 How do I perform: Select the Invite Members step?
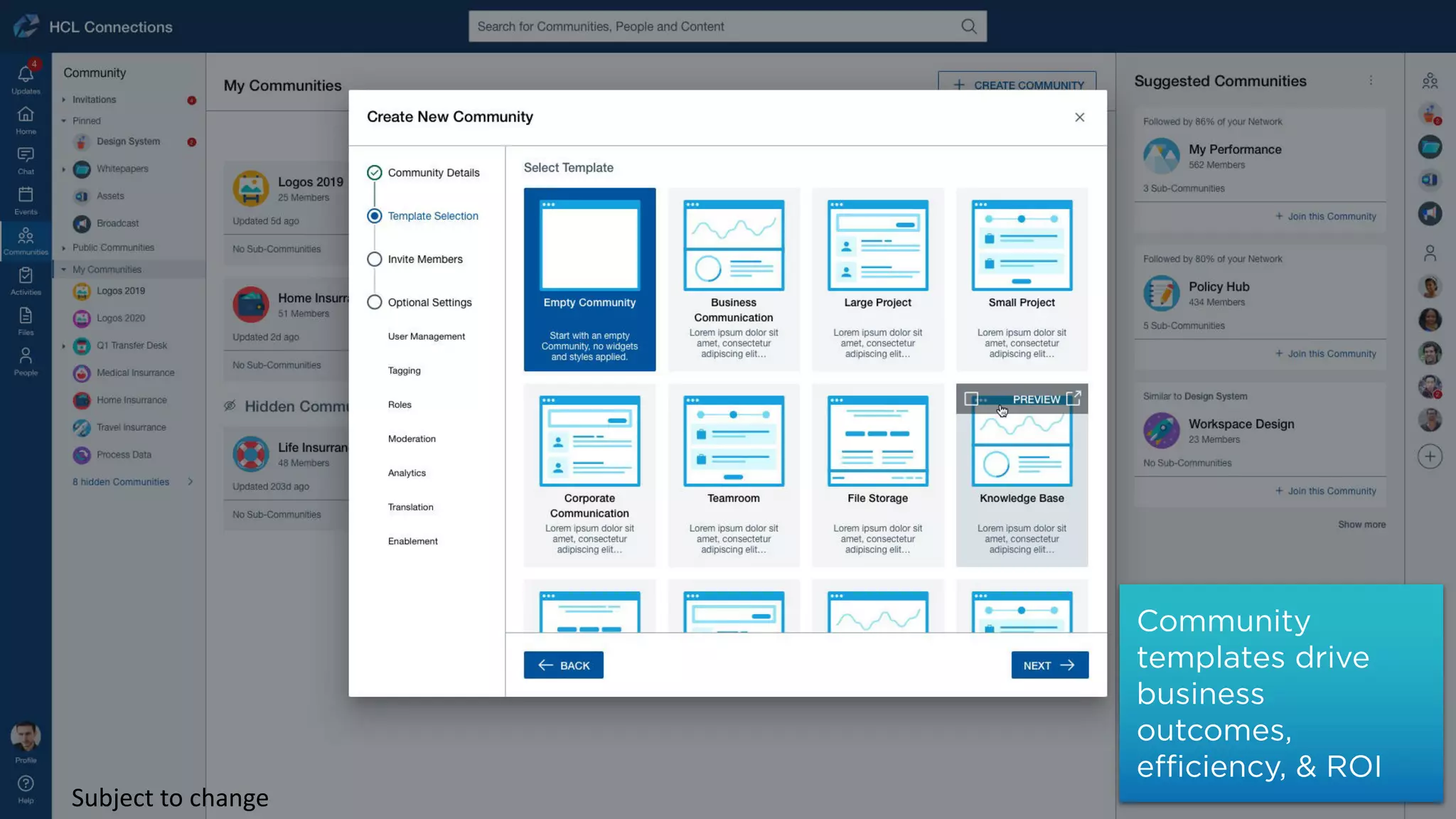pyautogui.click(x=414, y=259)
